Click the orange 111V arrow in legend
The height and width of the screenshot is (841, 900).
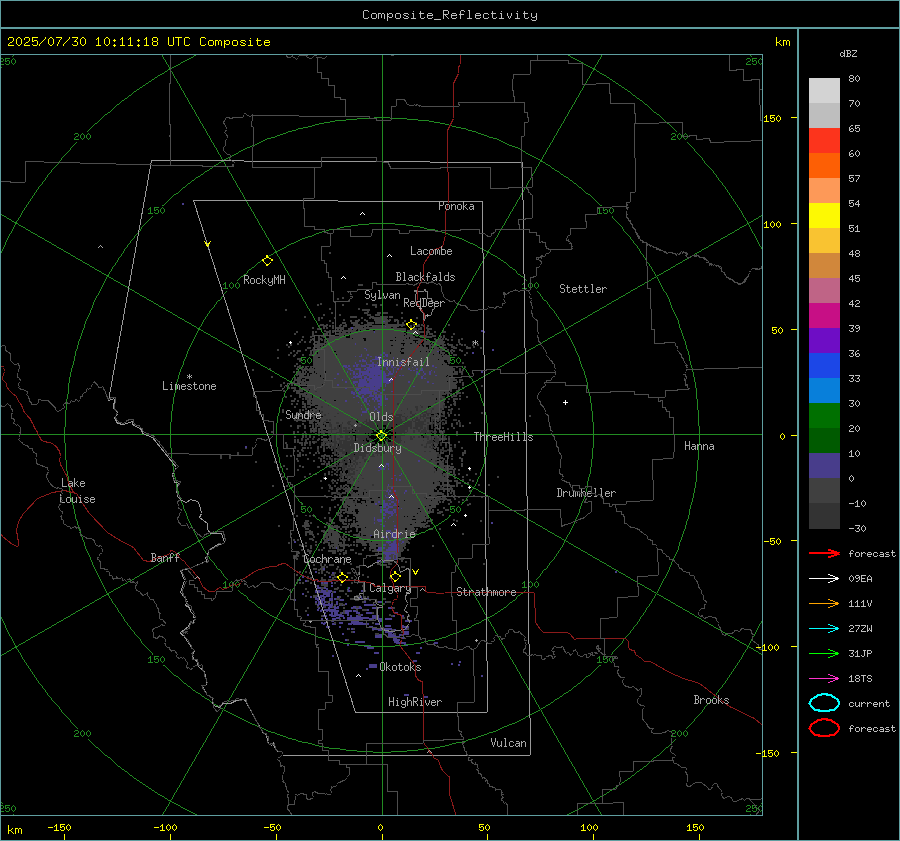click(824, 603)
